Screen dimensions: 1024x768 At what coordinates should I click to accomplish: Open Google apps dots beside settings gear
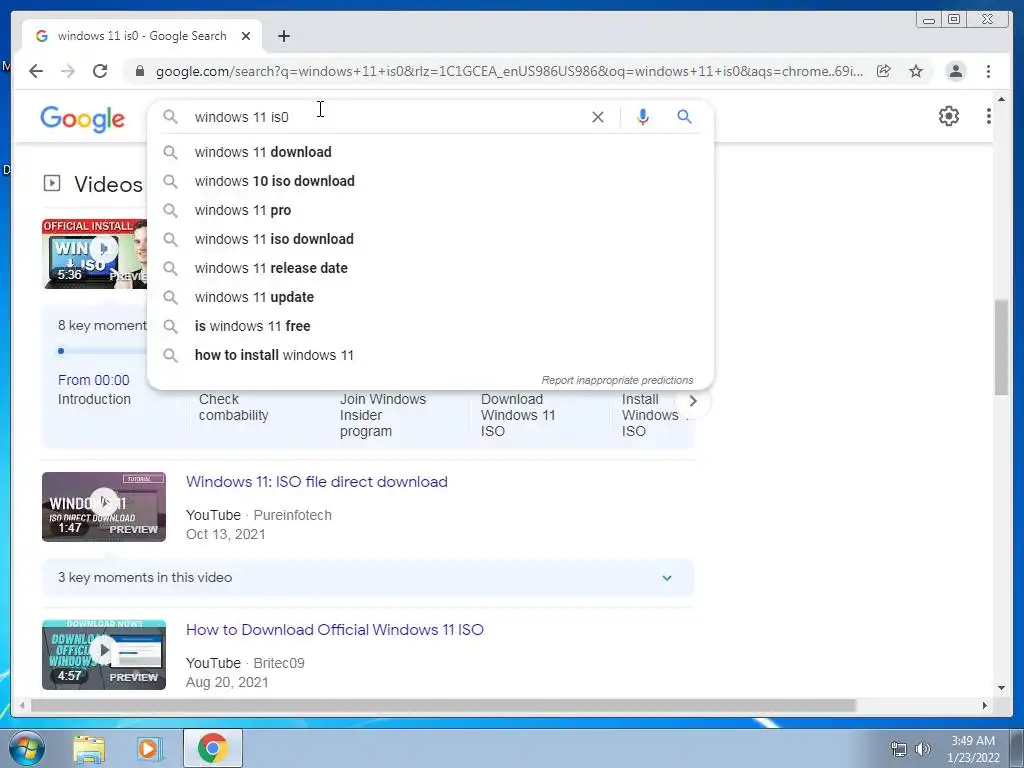pos(989,116)
